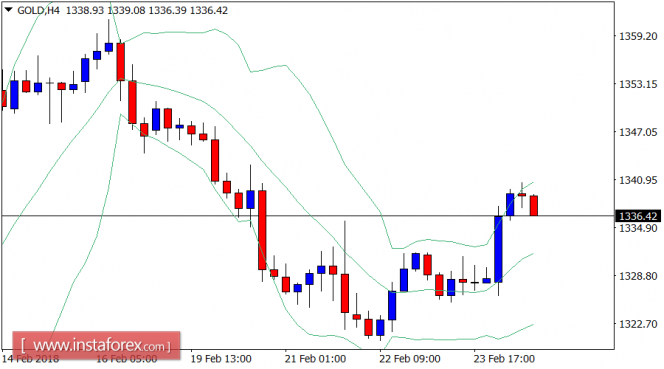
Task: Click the tall blue candle near 23 Feb 17:00
Action: 498,249
